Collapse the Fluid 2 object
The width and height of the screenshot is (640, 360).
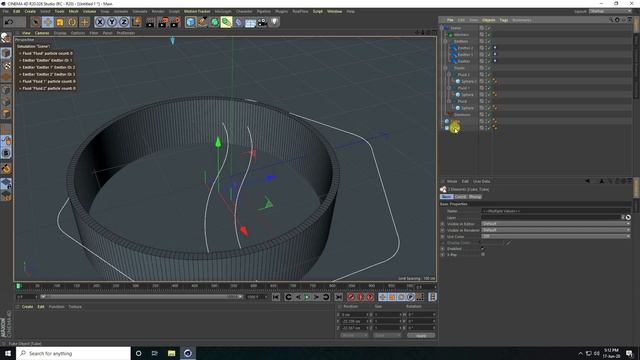tap(449, 75)
